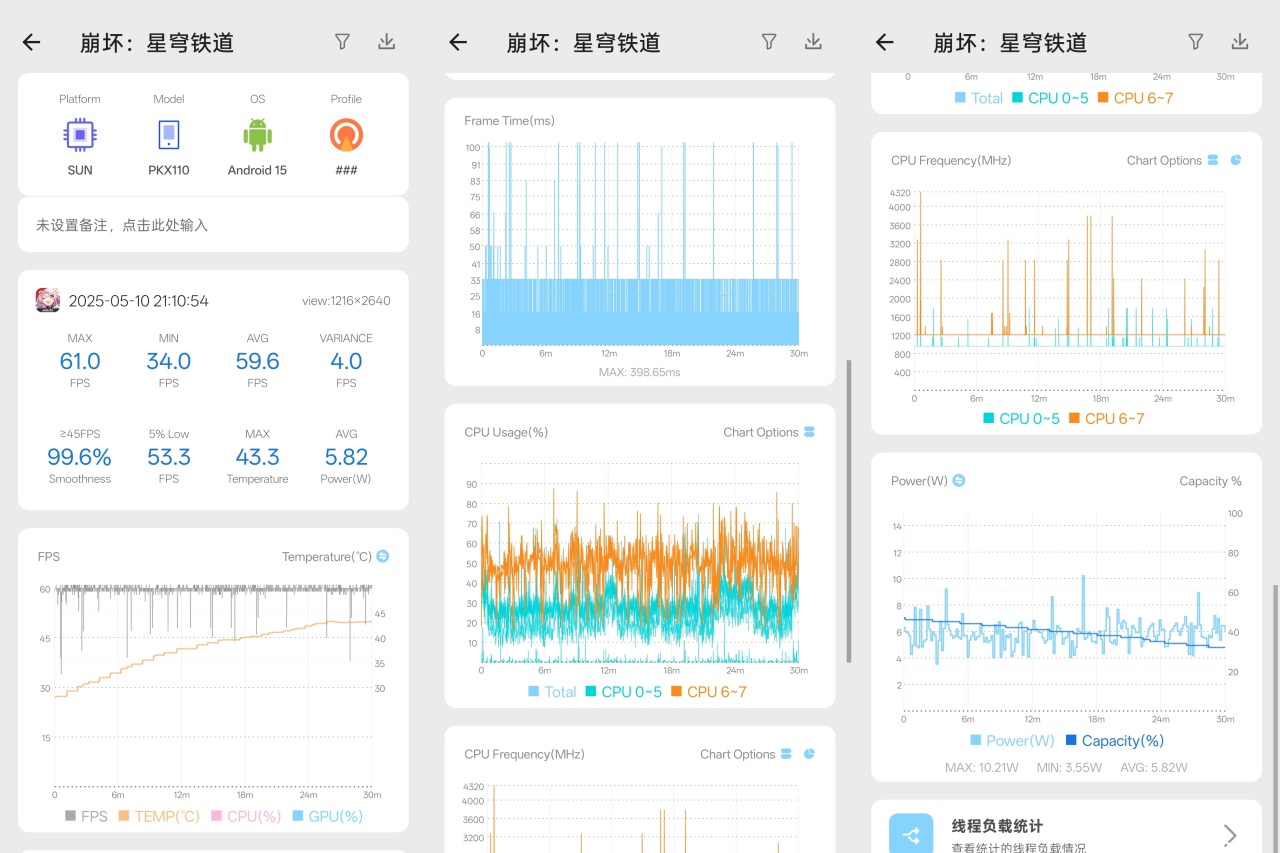This screenshot has height=853, width=1280.
Task: Tap the blue shuffle icon beside 线程负载统计
Action: pos(911,836)
